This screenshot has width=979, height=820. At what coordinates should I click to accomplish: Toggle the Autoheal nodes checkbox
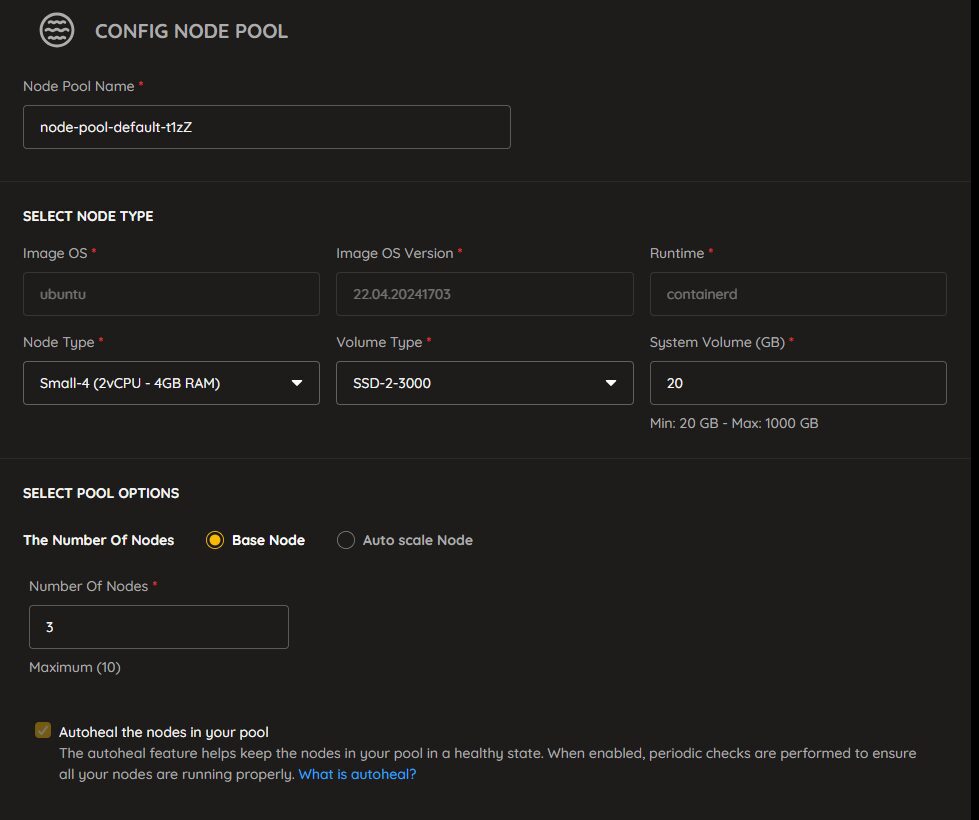point(43,730)
